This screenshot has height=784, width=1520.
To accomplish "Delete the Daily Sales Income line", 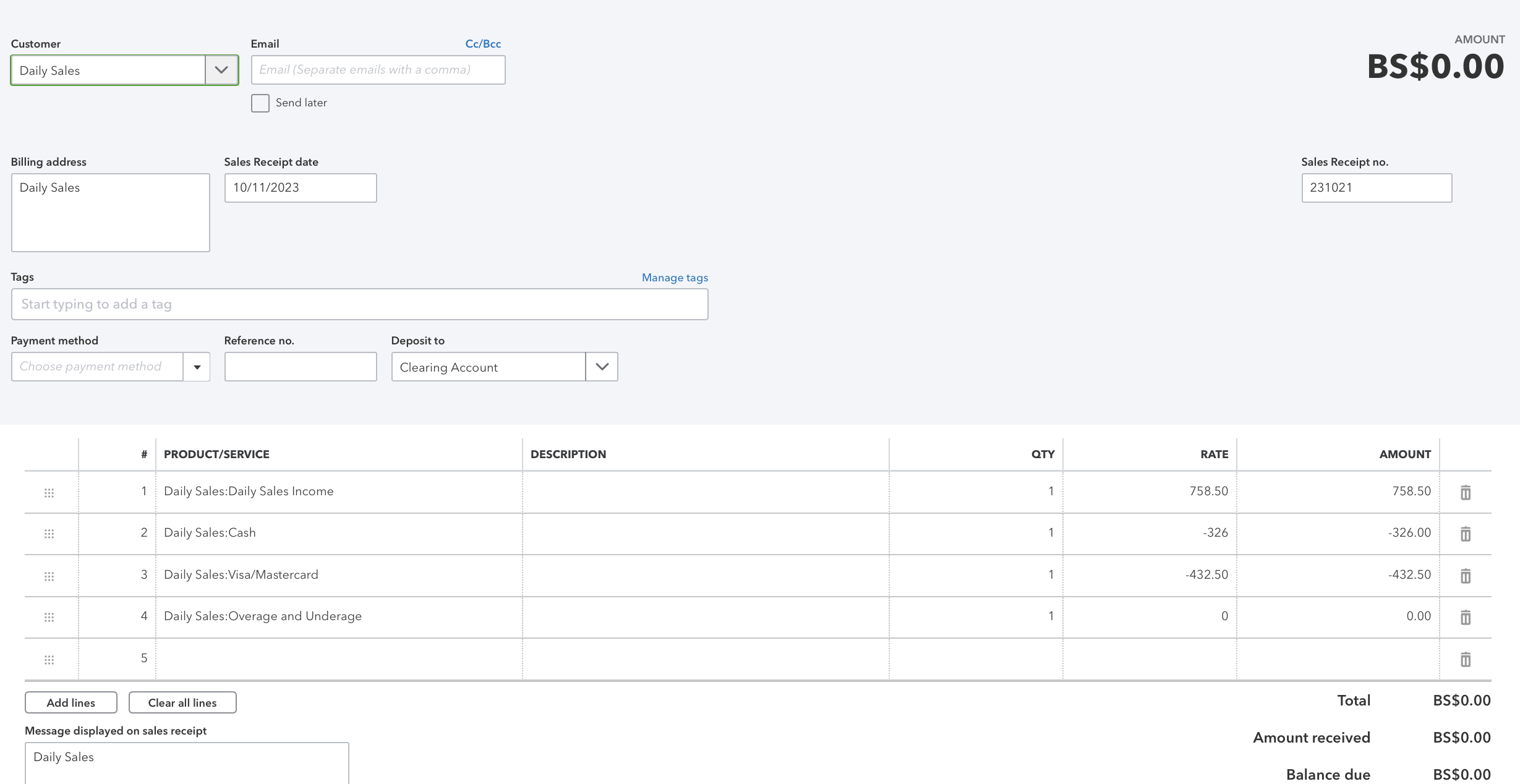I will pyautogui.click(x=1465, y=492).
